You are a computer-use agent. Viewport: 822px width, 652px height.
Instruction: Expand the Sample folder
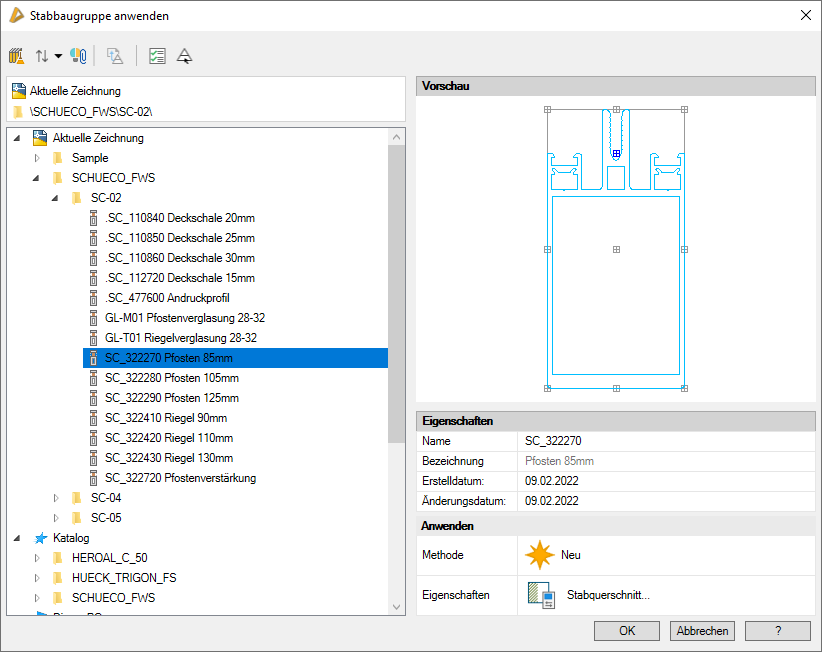pyautogui.click(x=38, y=158)
